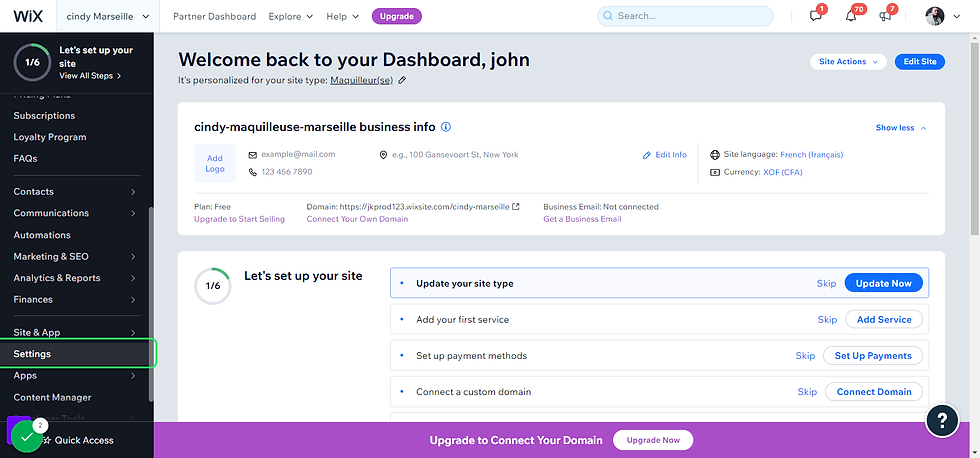
Task: Click the Add Service button
Action: click(884, 319)
